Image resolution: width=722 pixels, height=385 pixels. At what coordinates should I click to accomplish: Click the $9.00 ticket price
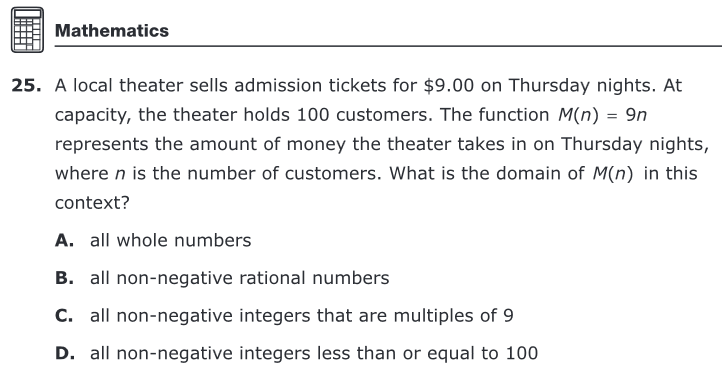point(448,86)
